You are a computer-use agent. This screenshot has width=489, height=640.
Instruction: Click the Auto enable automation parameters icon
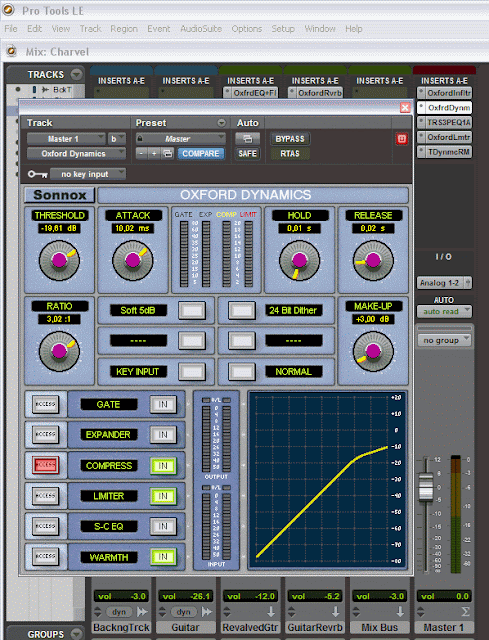pyautogui.click(x=247, y=139)
